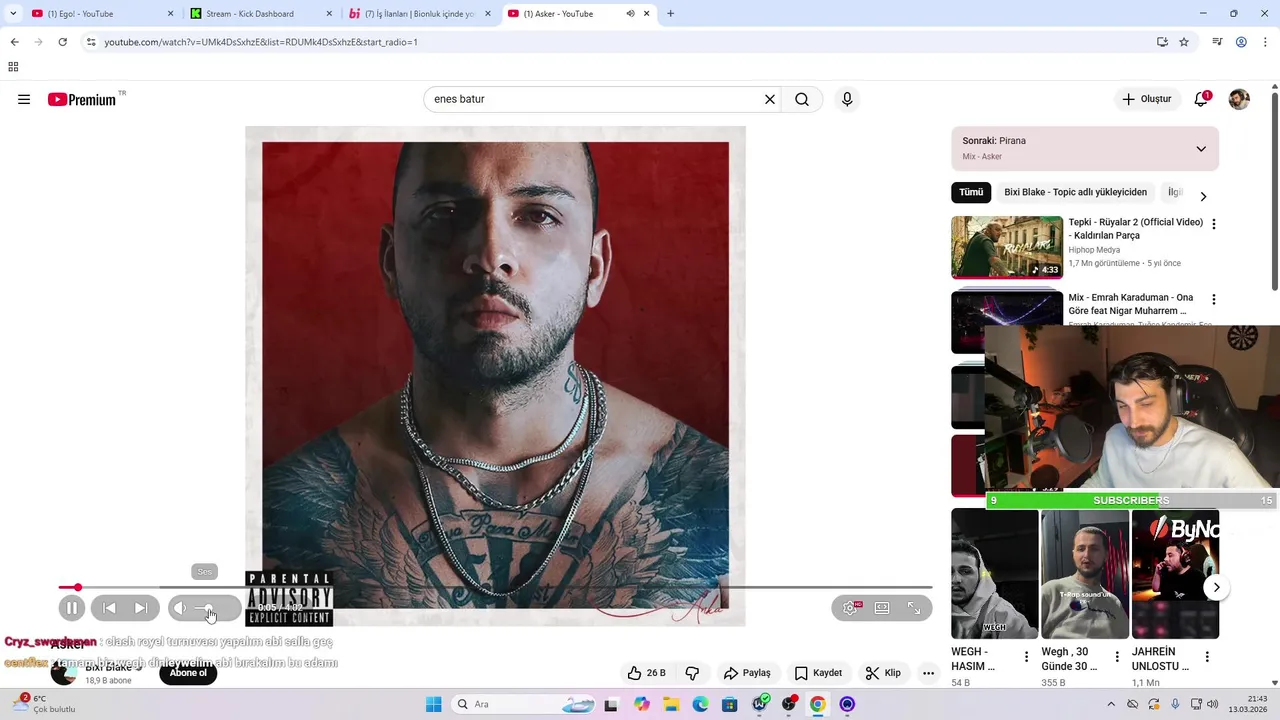Open File Explorer from taskbar

pos(671,704)
